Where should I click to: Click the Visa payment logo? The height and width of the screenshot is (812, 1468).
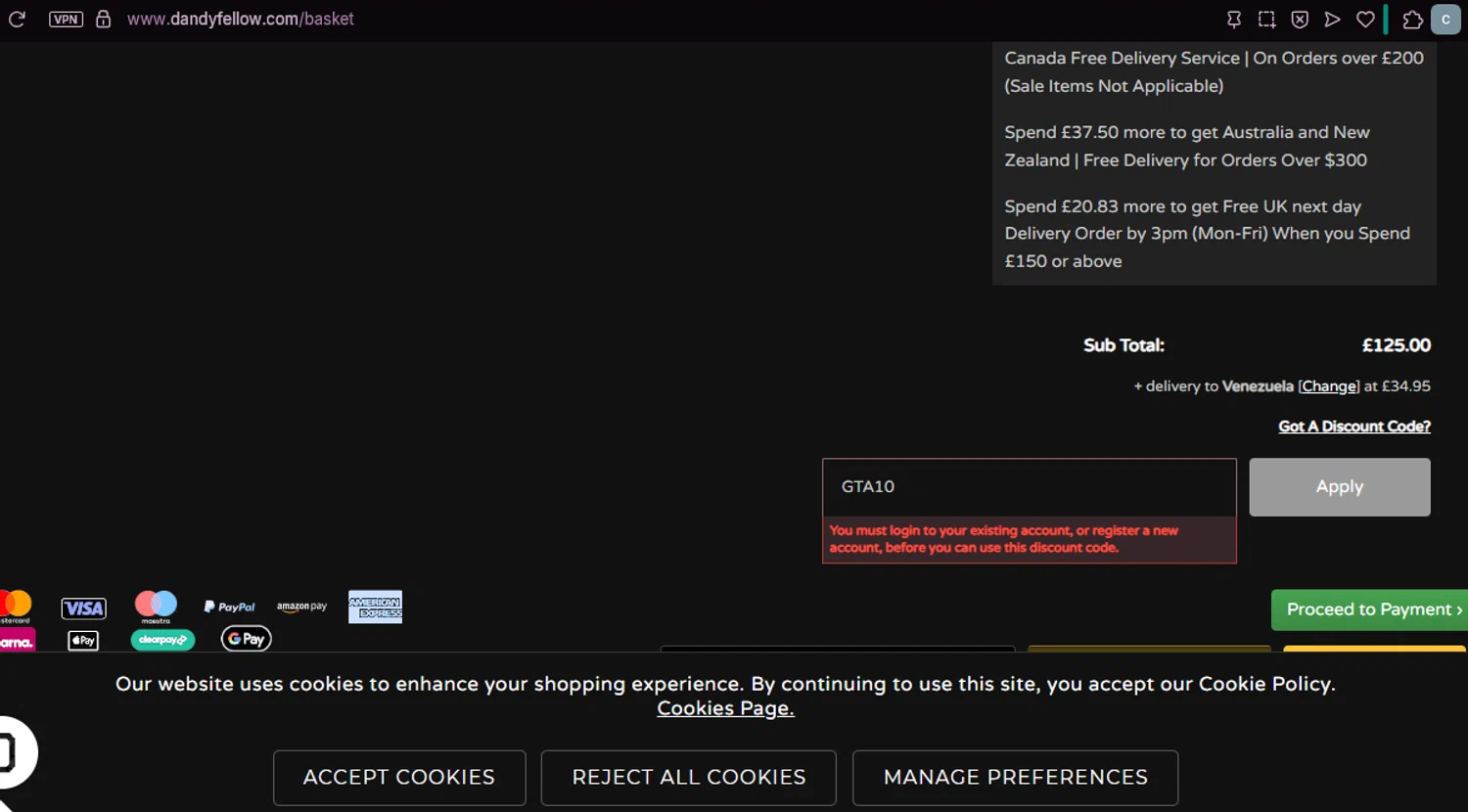(83, 609)
